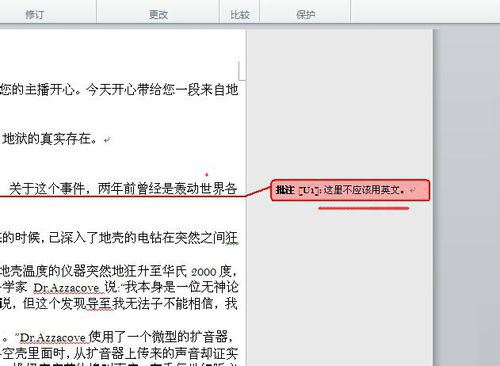Click the line 但这个发现导至我无法子不能相信
500x366 pixels.
[x=119, y=304]
